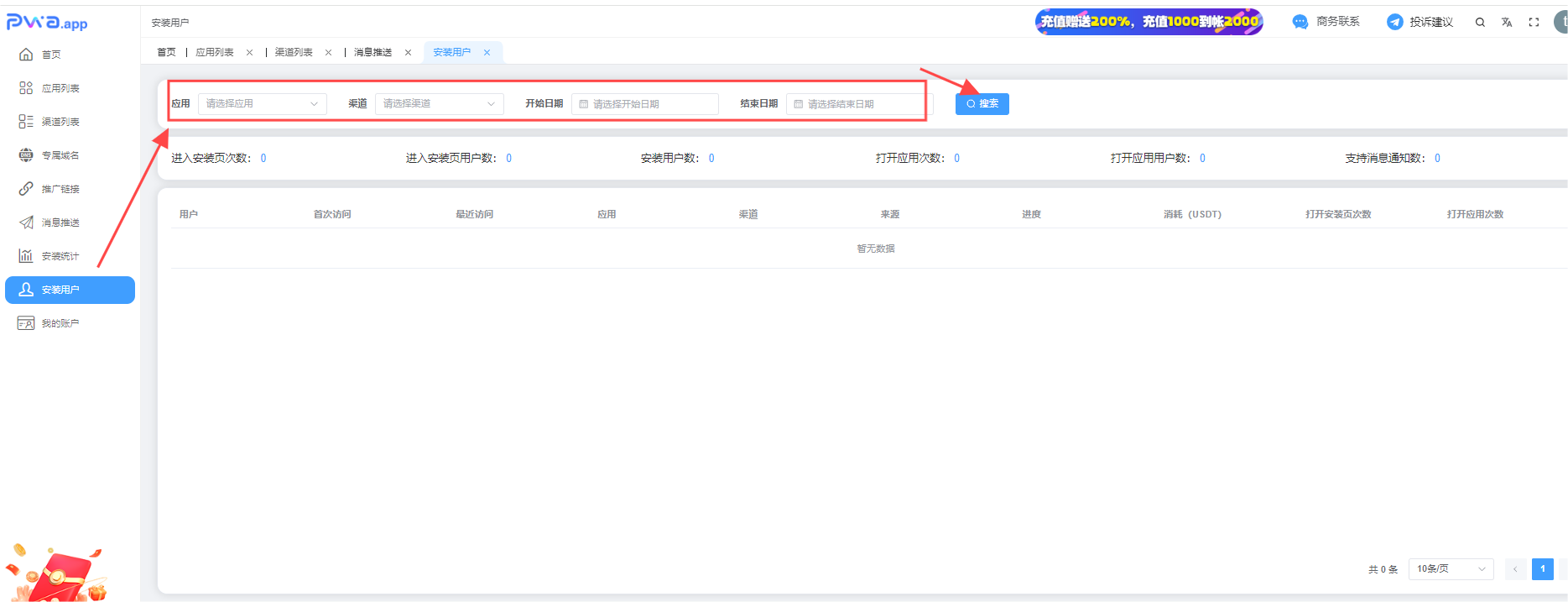Click the home icon in sidebar
This screenshot has width=1568, height=602.
coord(26,55)
